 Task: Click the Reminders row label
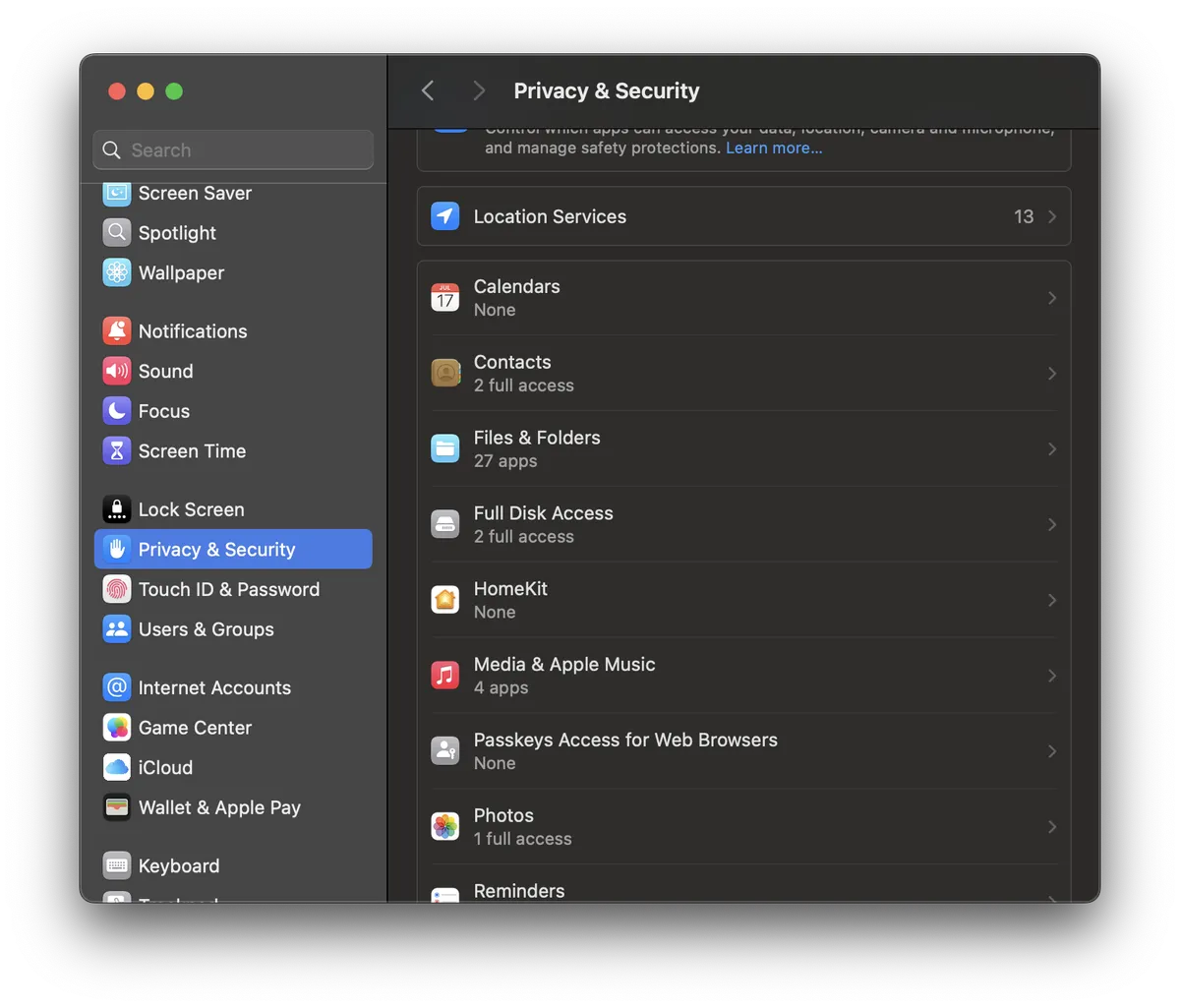click(x=519, y=891)
